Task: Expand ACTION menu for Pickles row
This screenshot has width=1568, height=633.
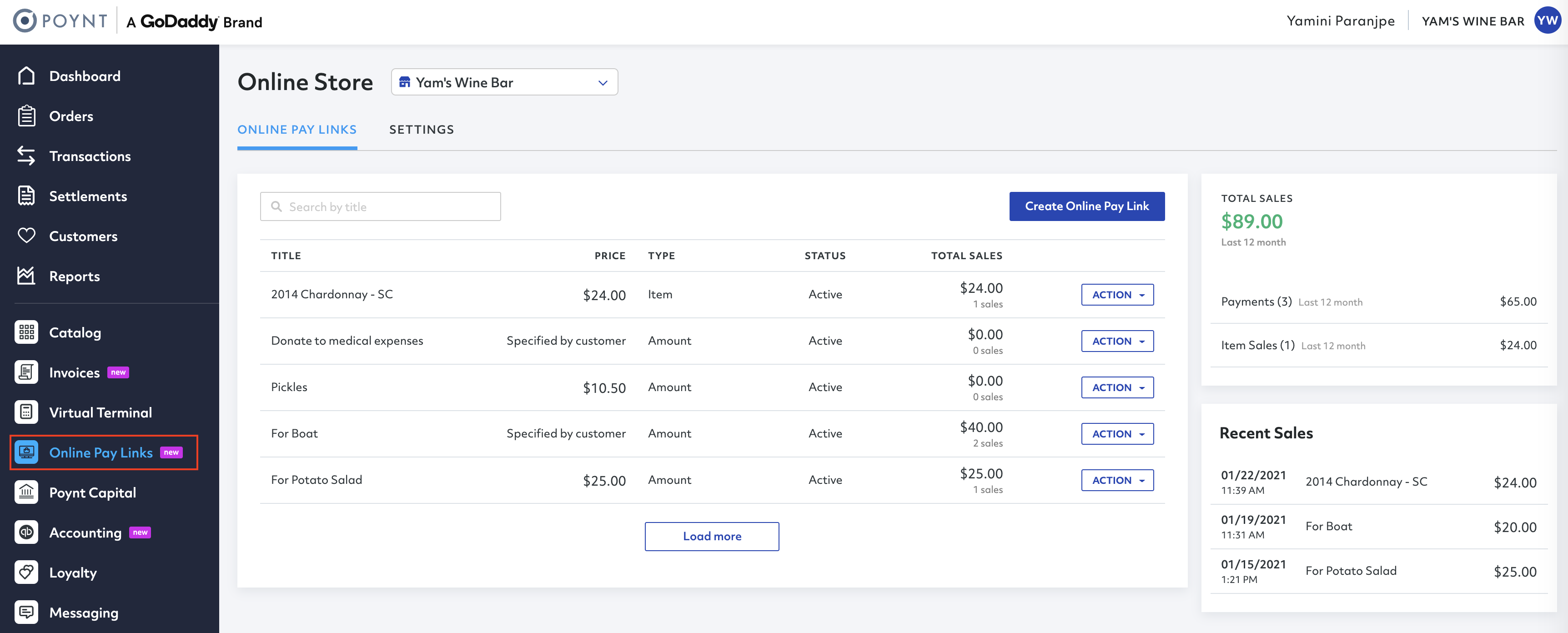Action: [x=1117, y=388]
